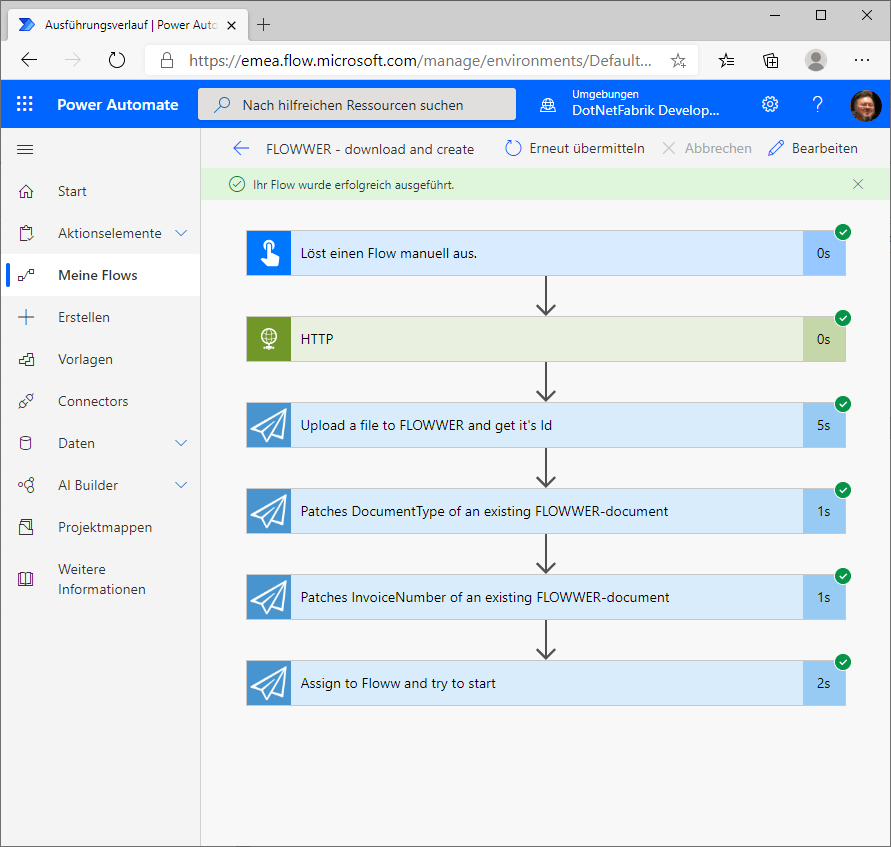Click the Connectors plug icon

click(26, 401)
